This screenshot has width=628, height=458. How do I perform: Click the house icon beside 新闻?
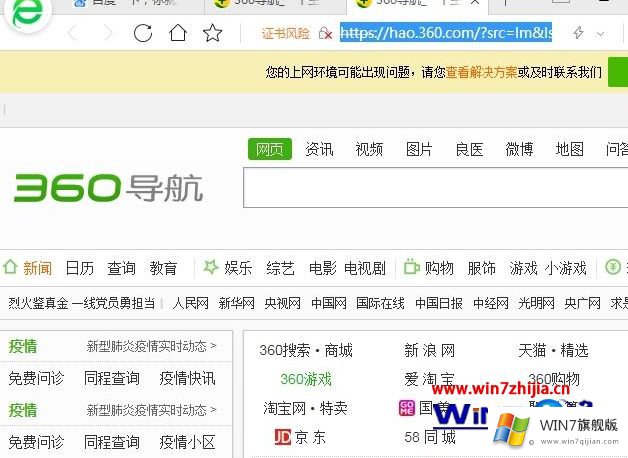10,267
